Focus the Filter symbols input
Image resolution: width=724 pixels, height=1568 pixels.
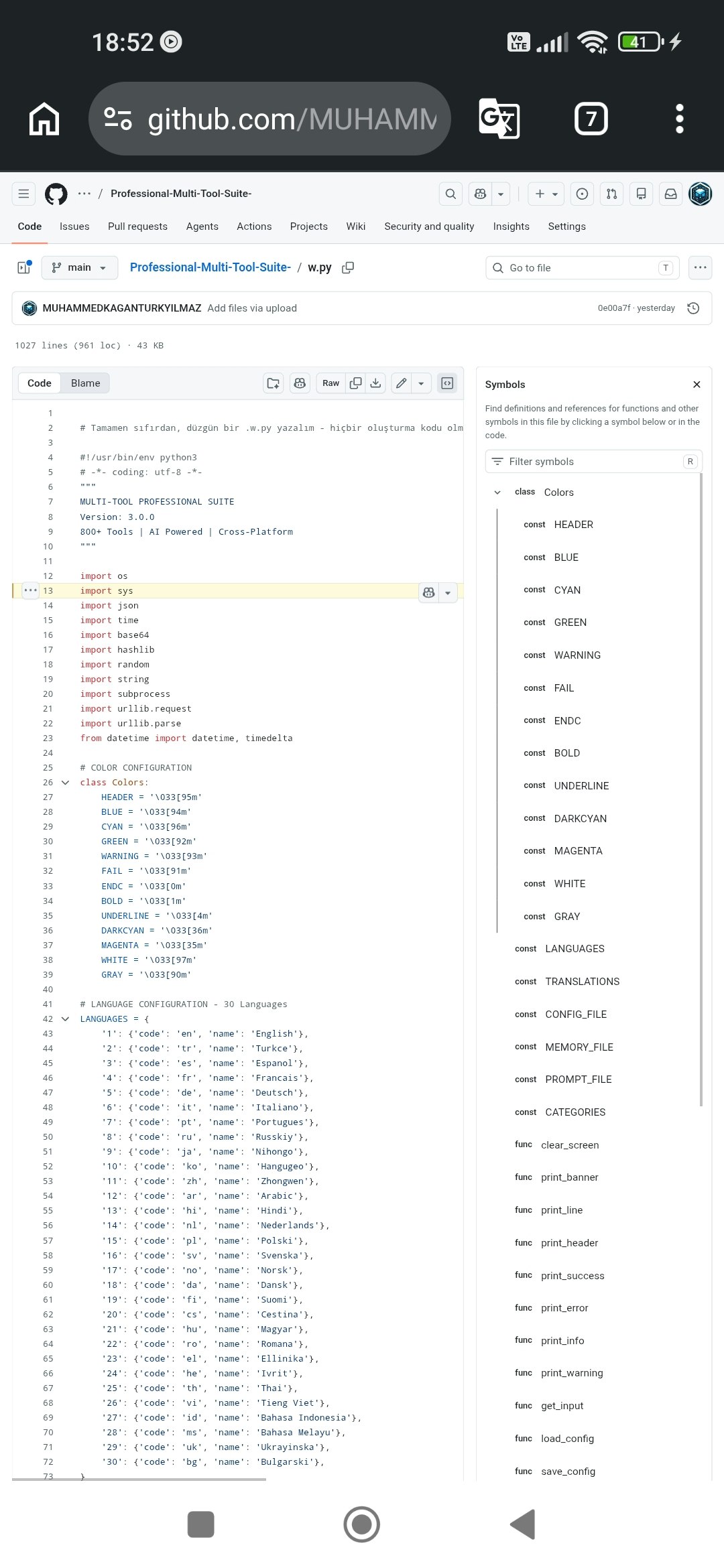point(593,462)
